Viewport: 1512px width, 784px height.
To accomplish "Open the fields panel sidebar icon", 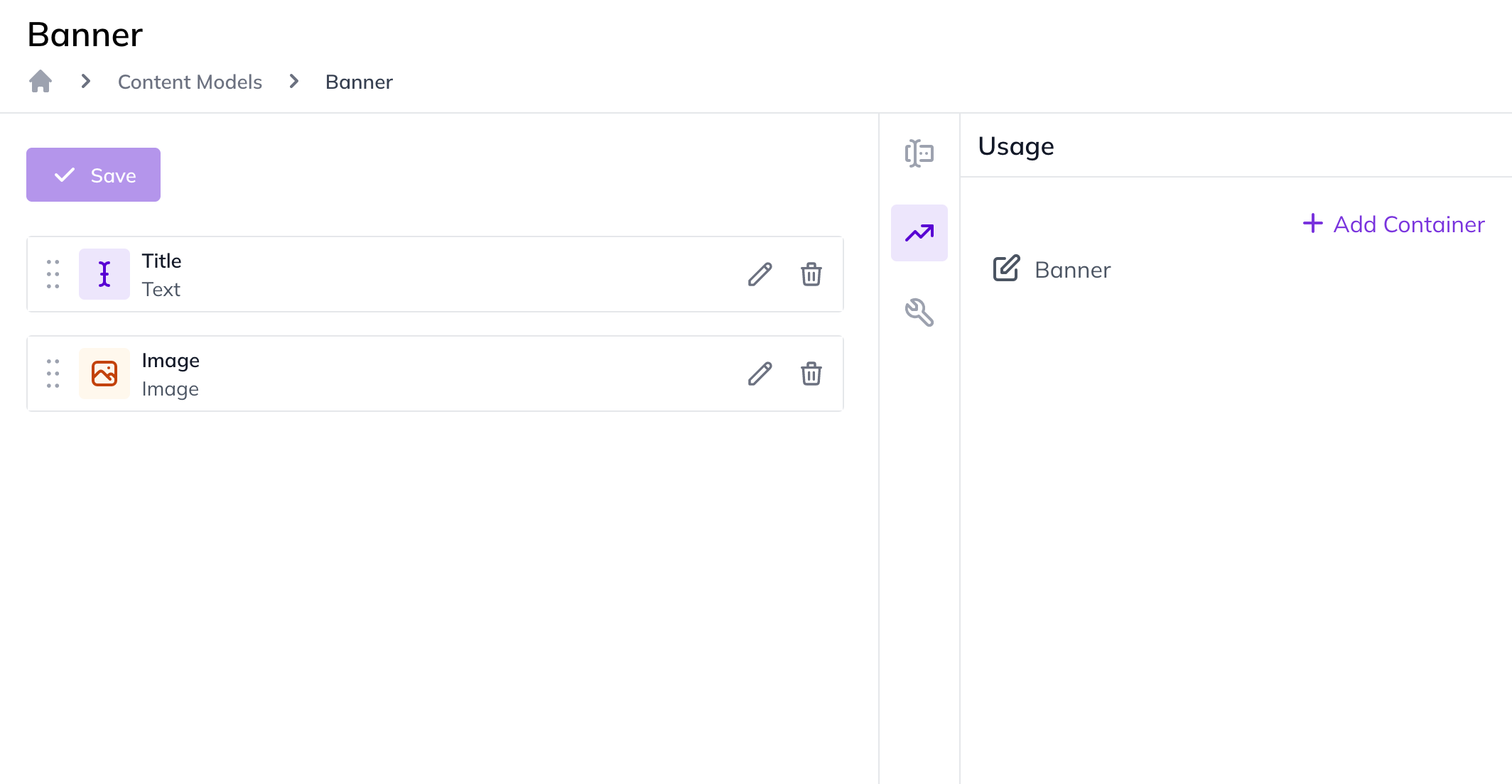I will click(919, 153).
